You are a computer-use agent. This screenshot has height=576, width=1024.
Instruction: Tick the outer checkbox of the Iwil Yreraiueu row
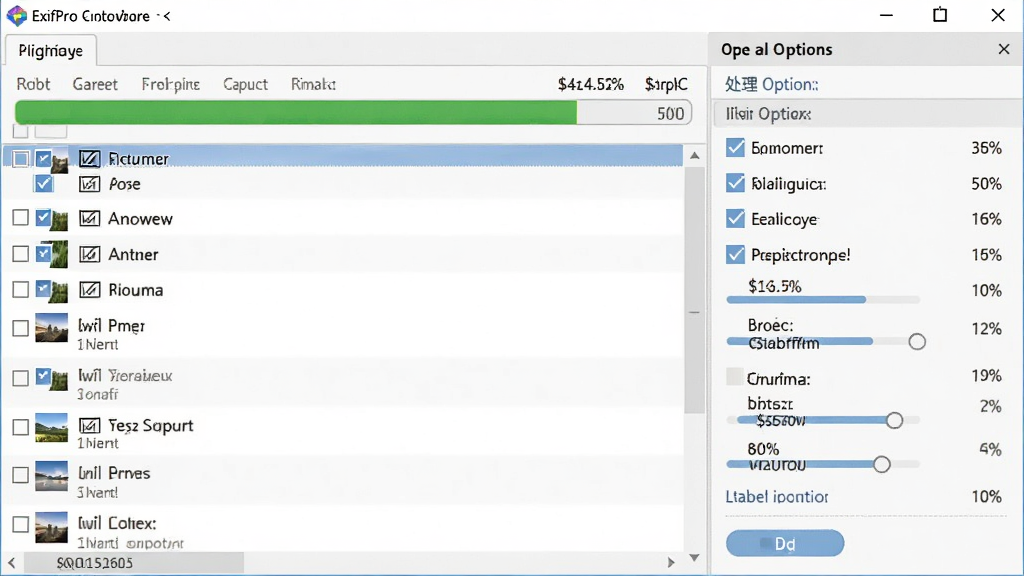(x=20, y=378)
